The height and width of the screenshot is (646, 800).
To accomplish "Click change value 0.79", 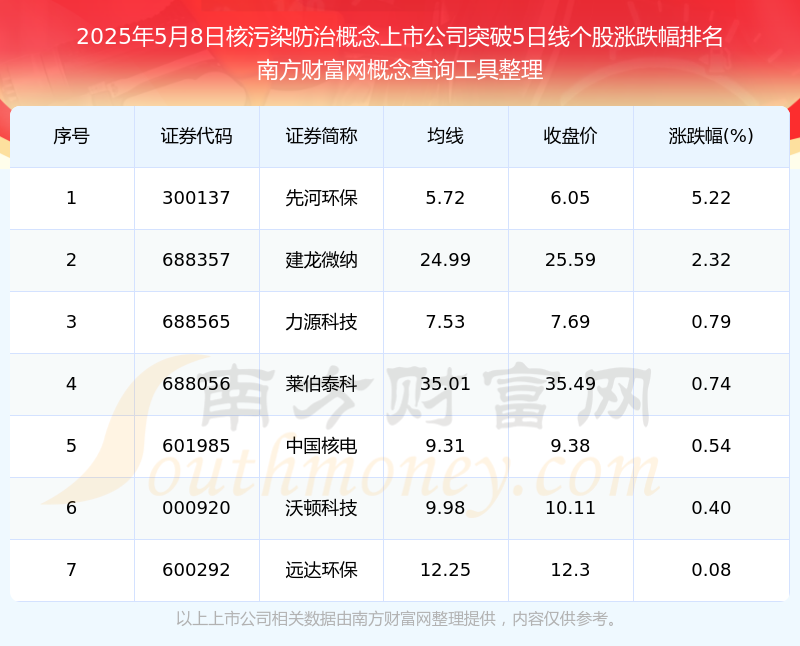I will [x=711, y=322].
